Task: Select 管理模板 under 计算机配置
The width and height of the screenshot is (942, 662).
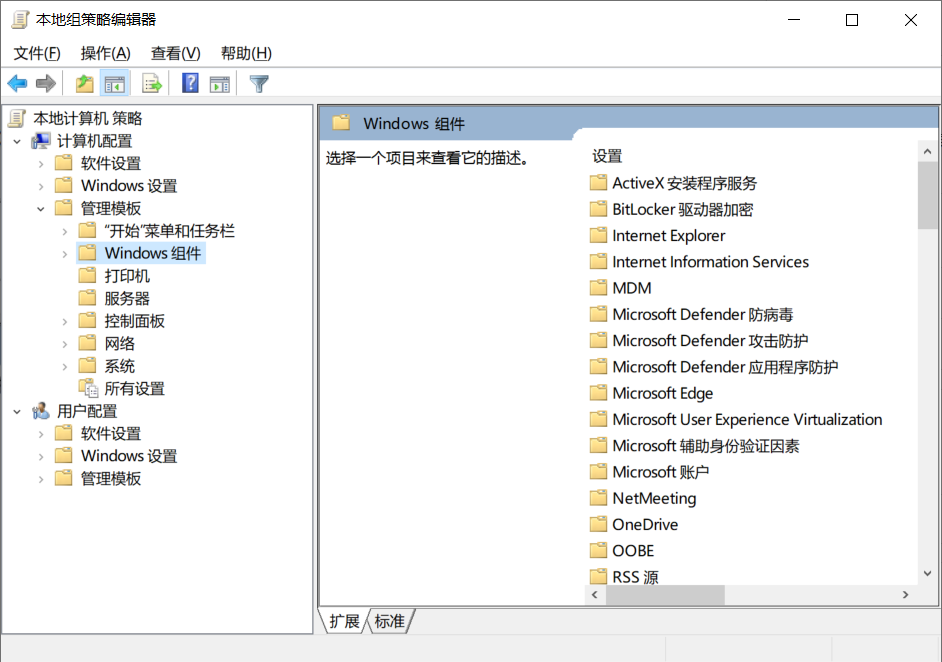Action: (x=111, y=208)
